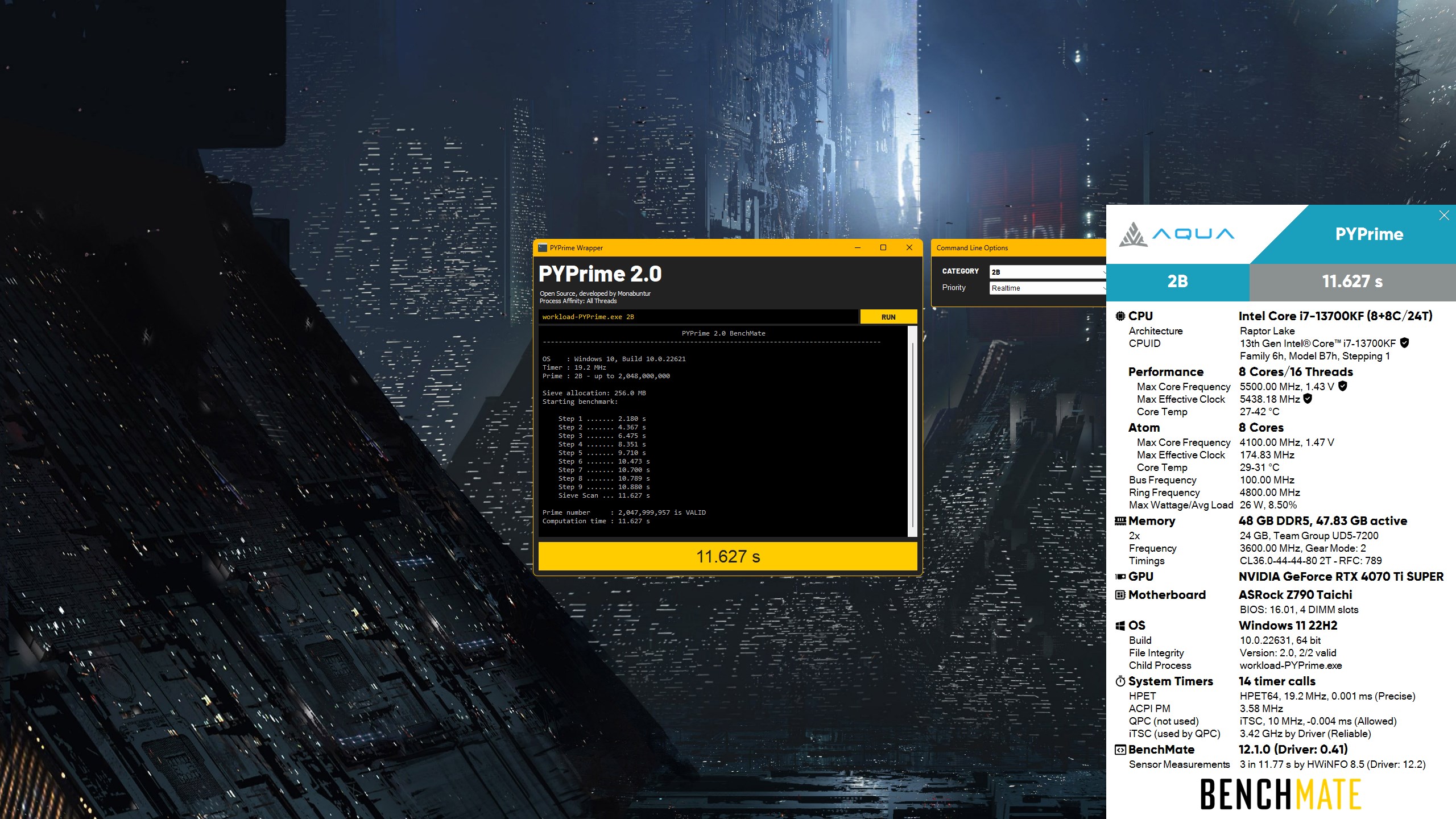Minimize the PYPrime Wrapper window
Screen dimensions: 1456x819
pos(858,247)
